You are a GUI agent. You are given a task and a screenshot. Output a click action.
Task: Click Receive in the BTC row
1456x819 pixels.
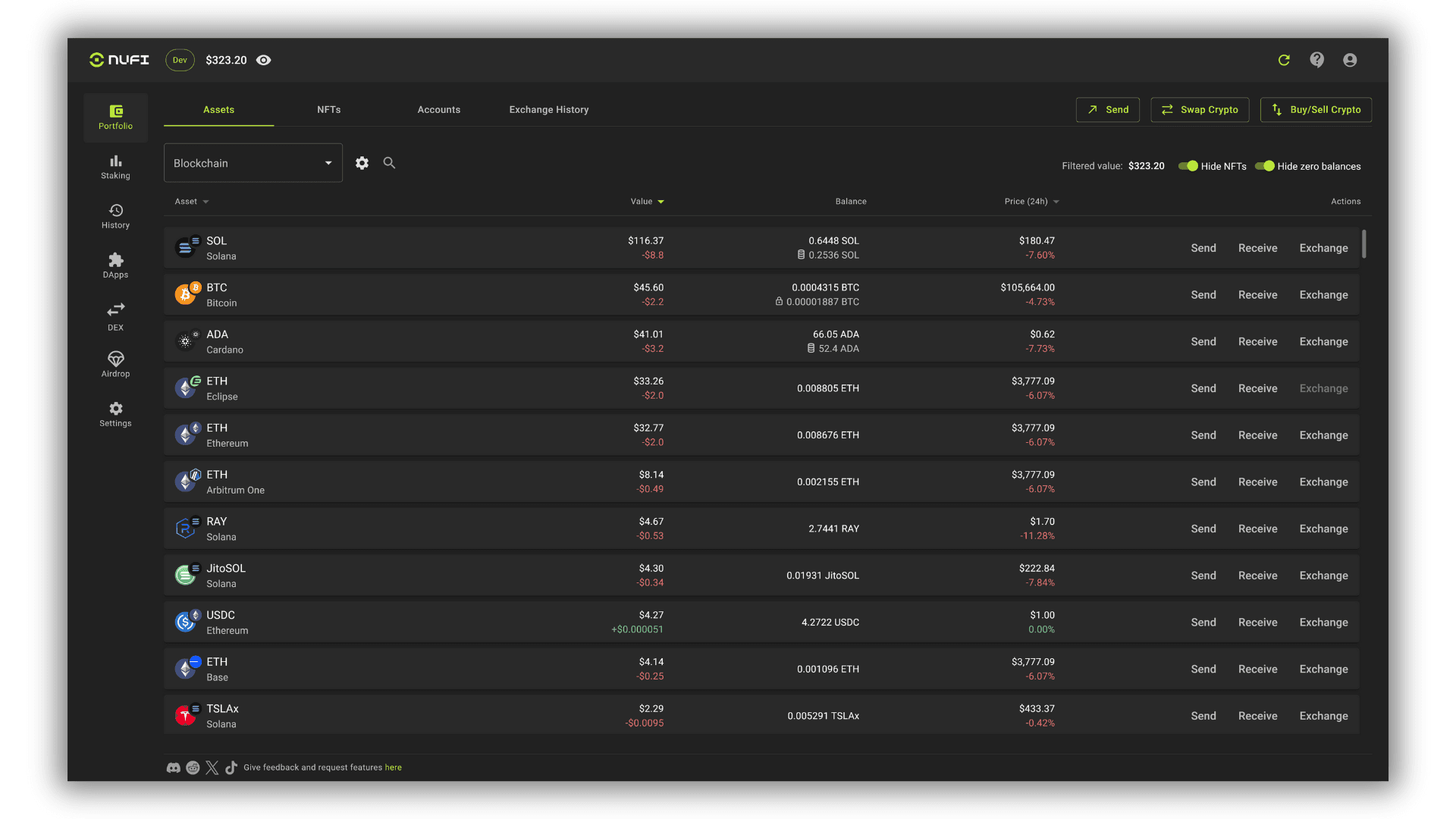tap(1257, 295)
